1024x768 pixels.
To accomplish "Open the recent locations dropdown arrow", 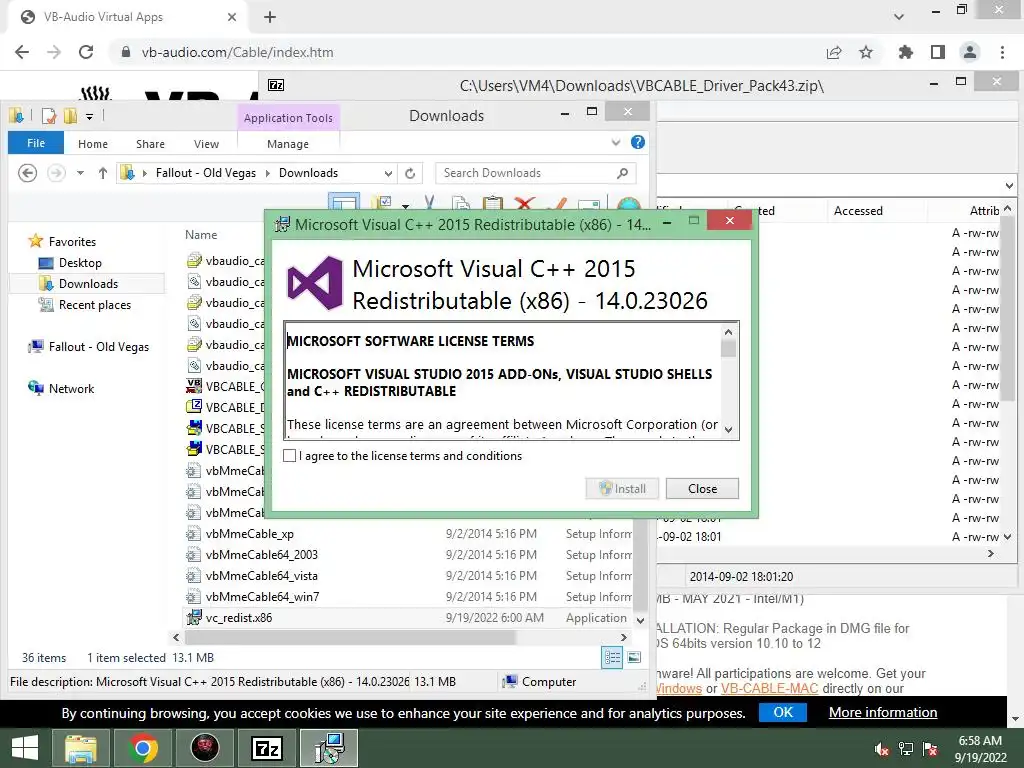I will (80, 173).
